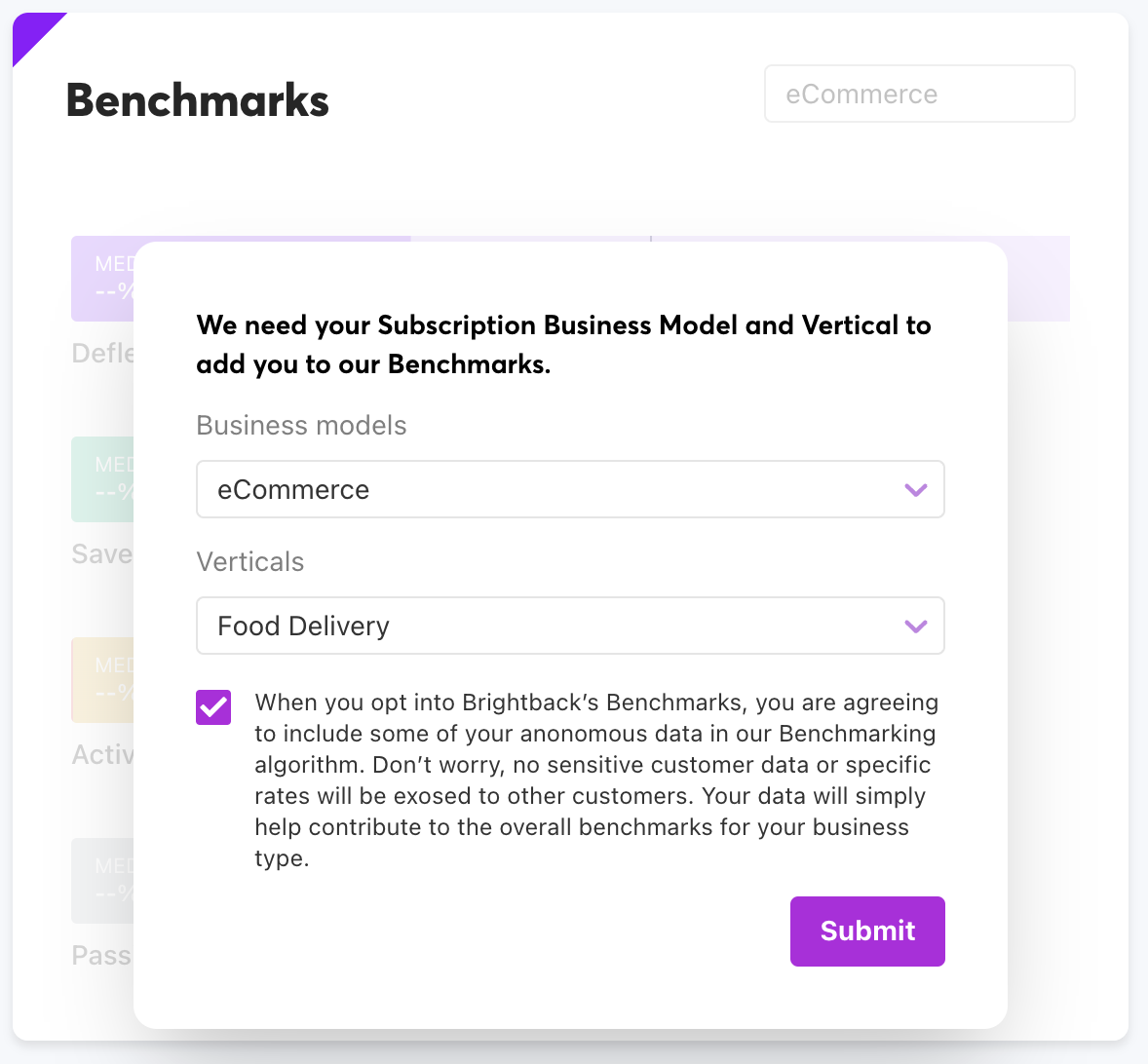Click the eCommerce field beside Benchmarks title
This screenshot has width=1148, height=1064.
click(920, 94)
